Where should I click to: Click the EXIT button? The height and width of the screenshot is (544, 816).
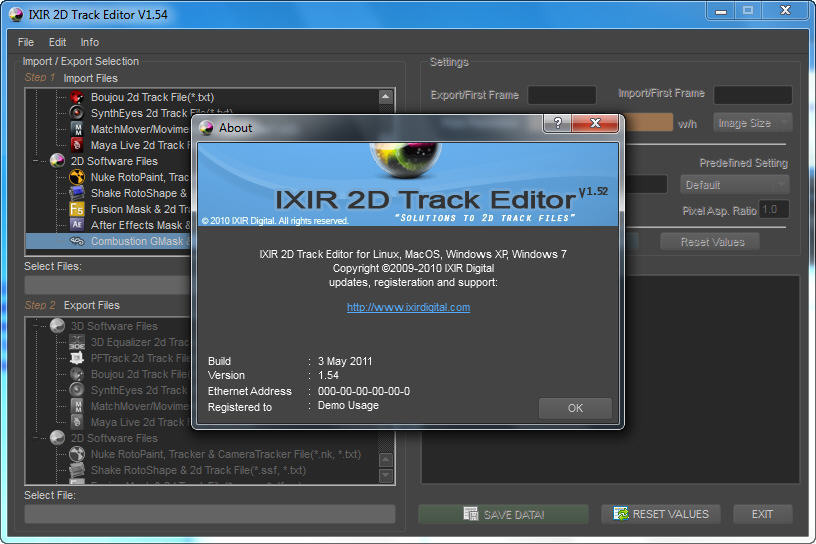pos(762,514)
